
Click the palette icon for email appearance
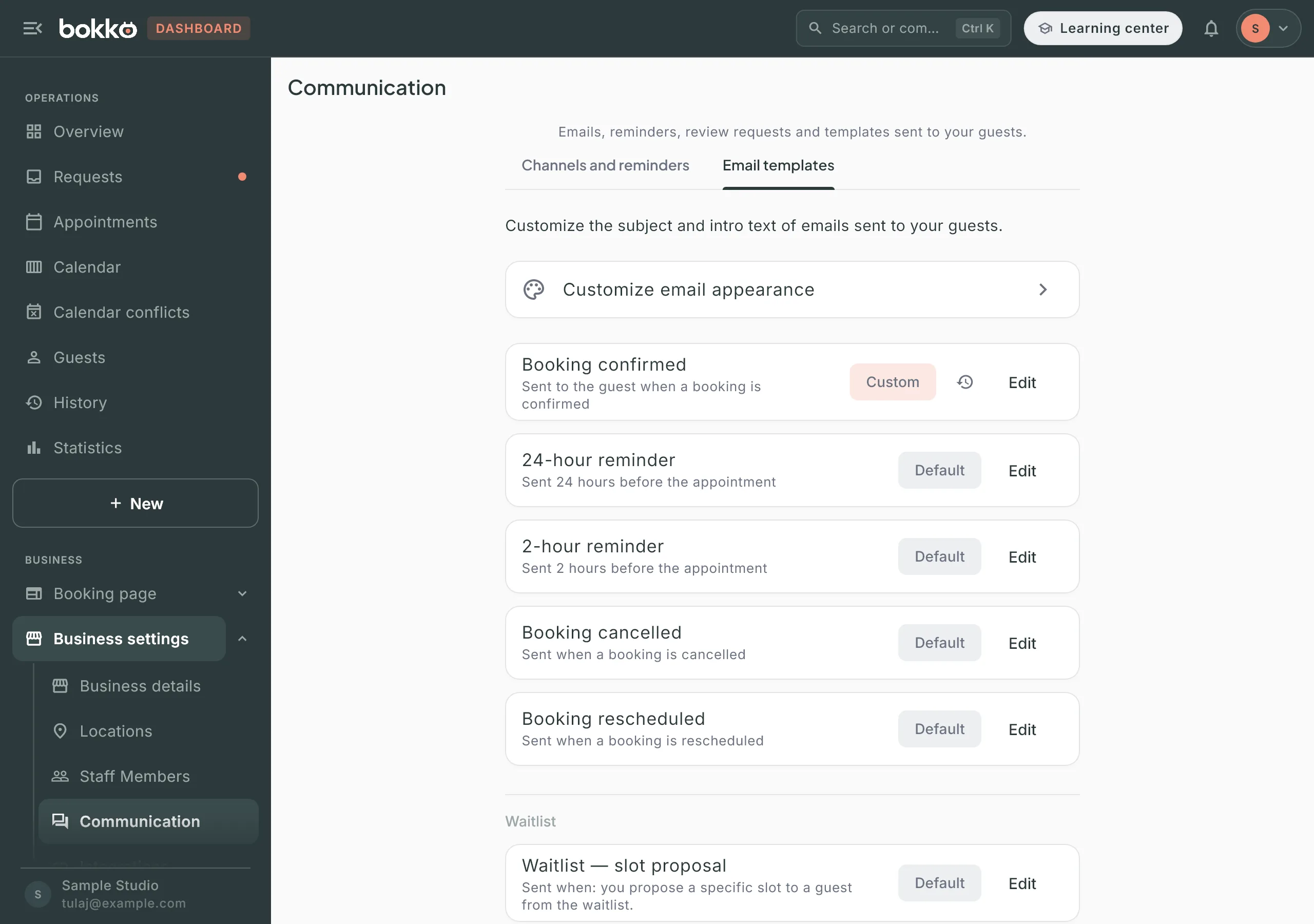[x=533, y=290]
